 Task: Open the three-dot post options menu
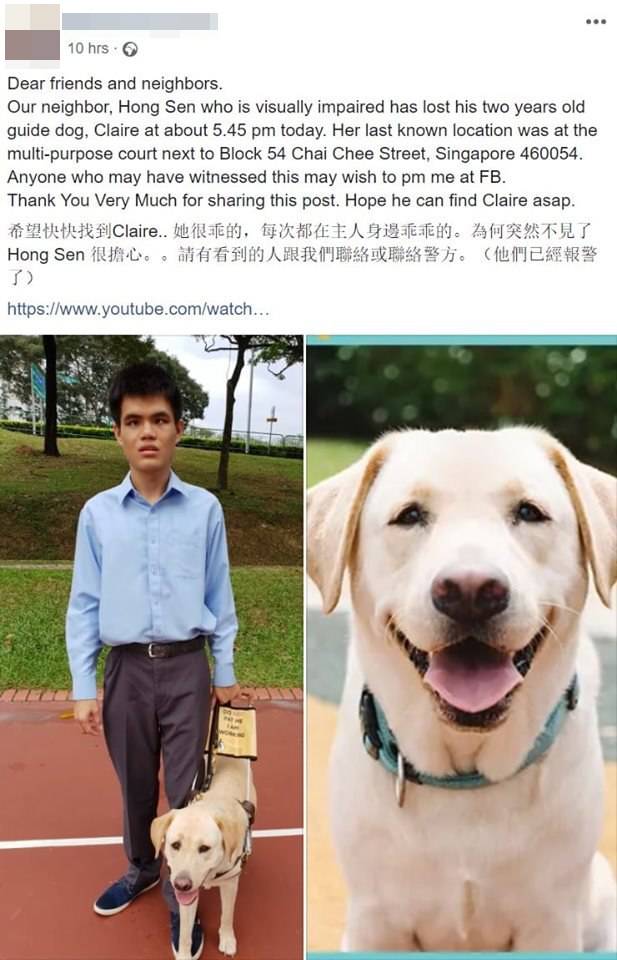pos(596,21)
